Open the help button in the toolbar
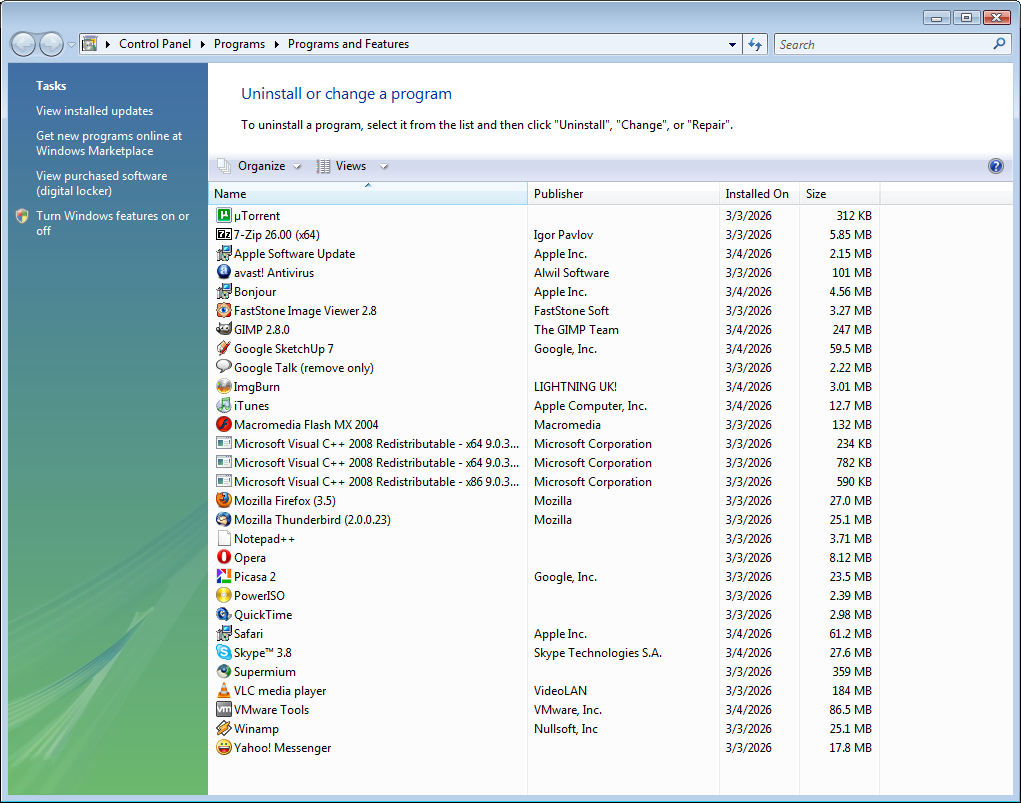Viewport: 1021px width, 803px height. (x=995, y=166)
